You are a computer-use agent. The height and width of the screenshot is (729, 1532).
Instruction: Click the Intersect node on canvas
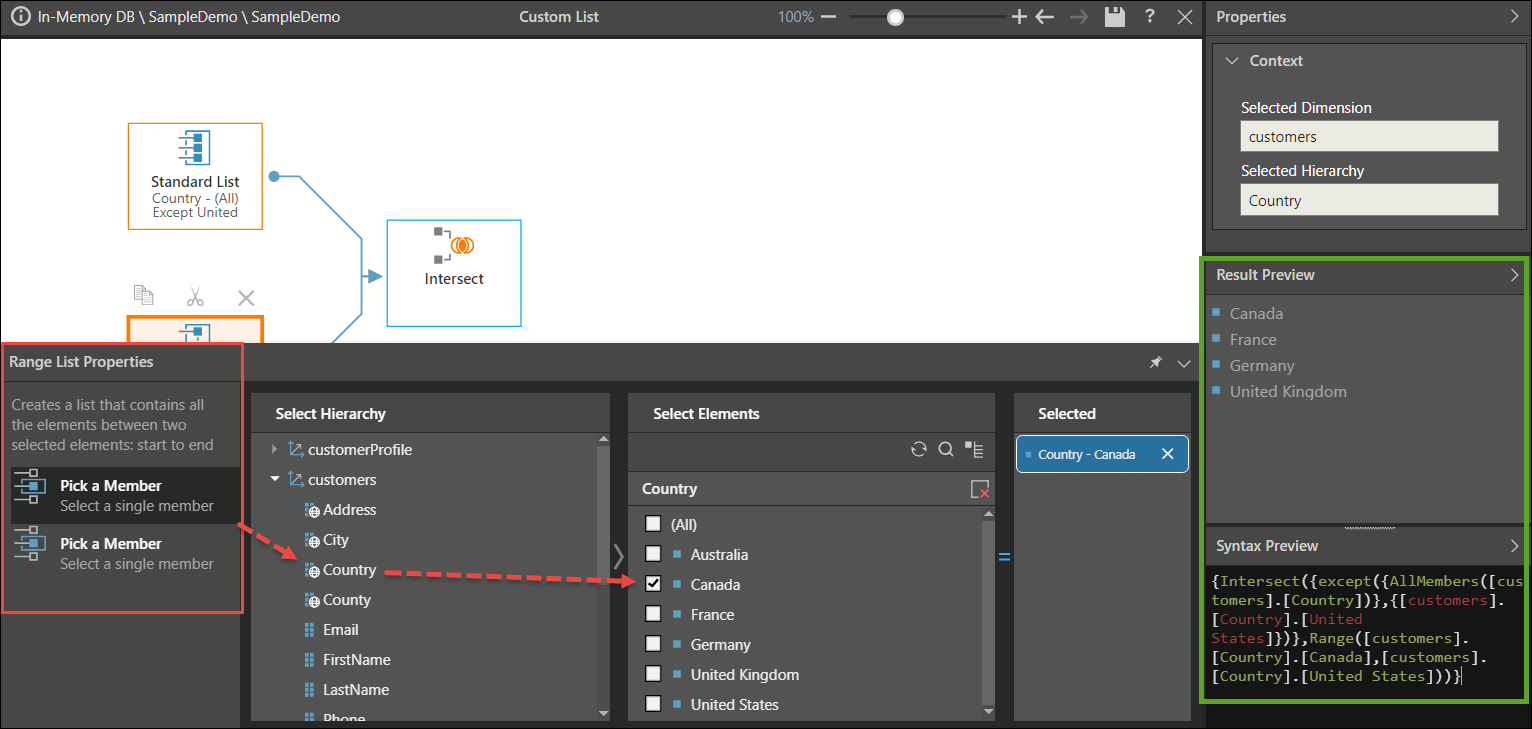tap(454, 272)
